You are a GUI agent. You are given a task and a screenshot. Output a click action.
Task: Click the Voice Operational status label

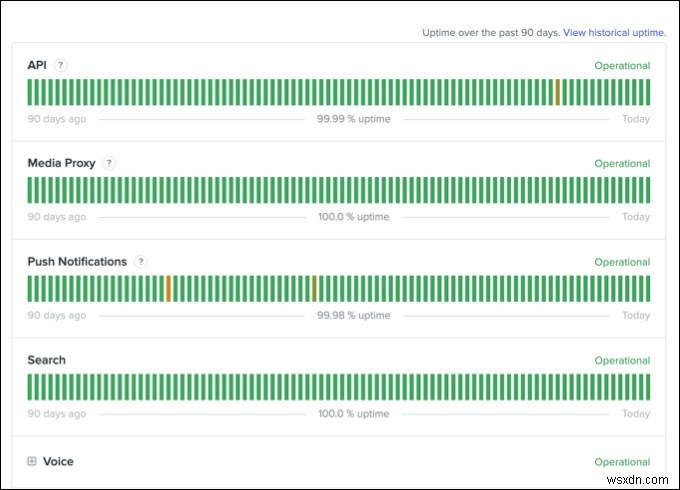click(x=622, y=462)
